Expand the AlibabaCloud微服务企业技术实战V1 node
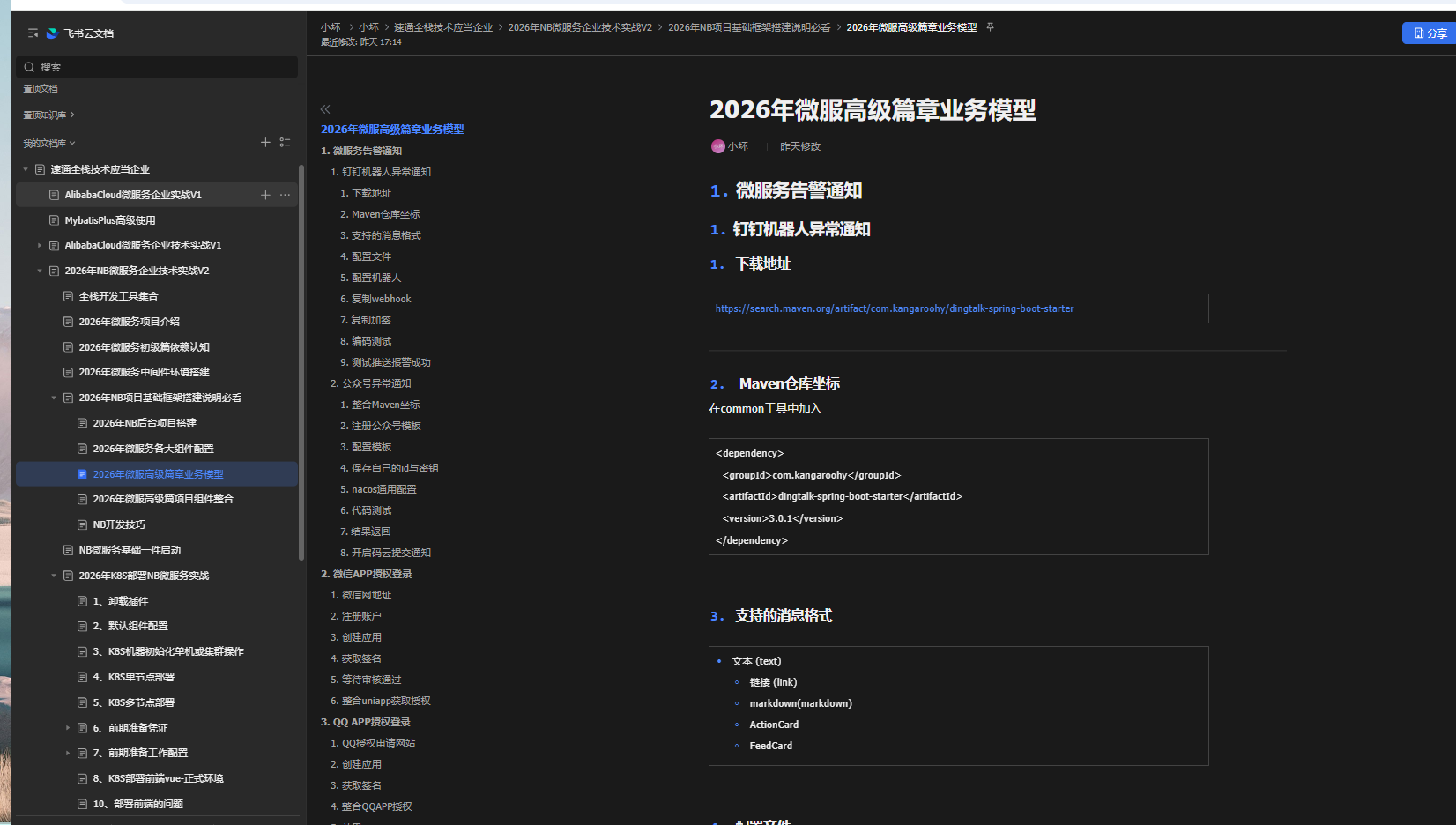This screenshot has width=1456, height=825. (40, 245)
